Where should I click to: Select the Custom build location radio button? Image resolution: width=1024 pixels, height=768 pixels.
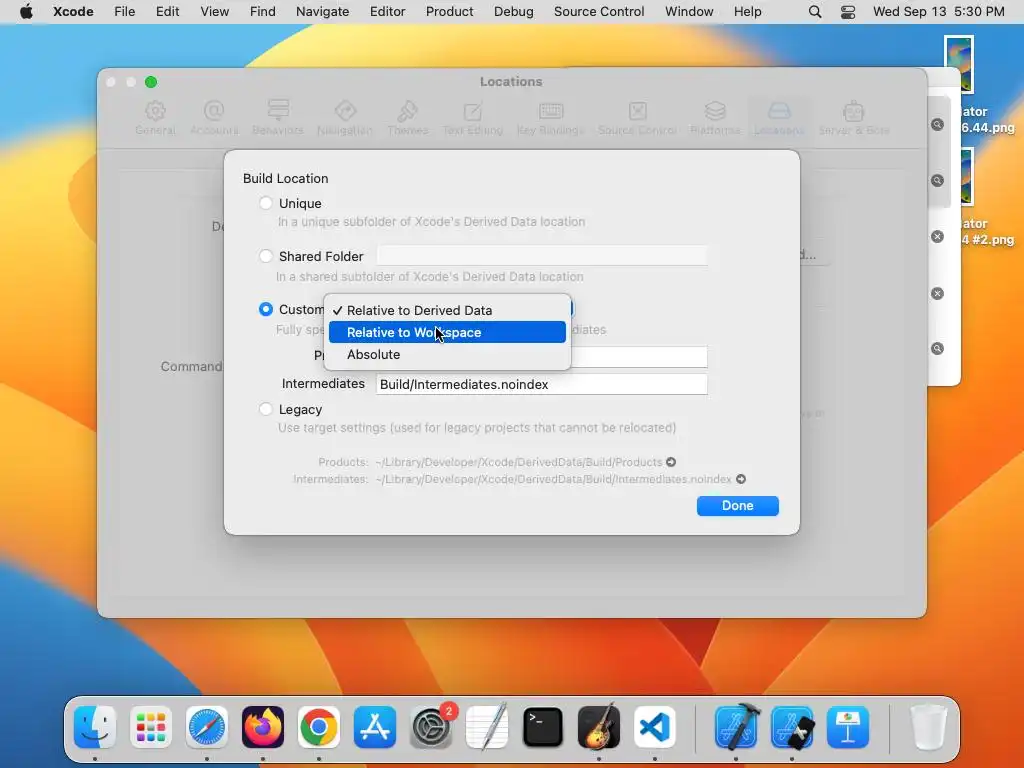click(266, 309)
